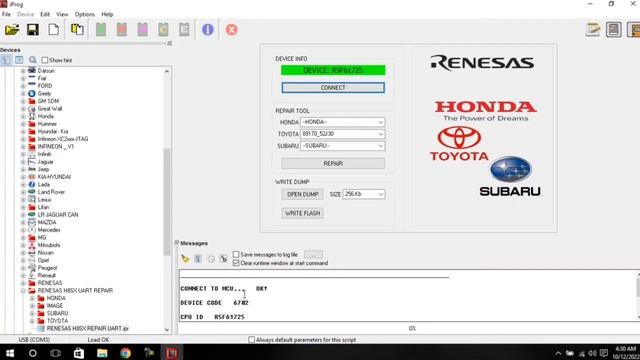Click the red chip toolbar icon

122,29
